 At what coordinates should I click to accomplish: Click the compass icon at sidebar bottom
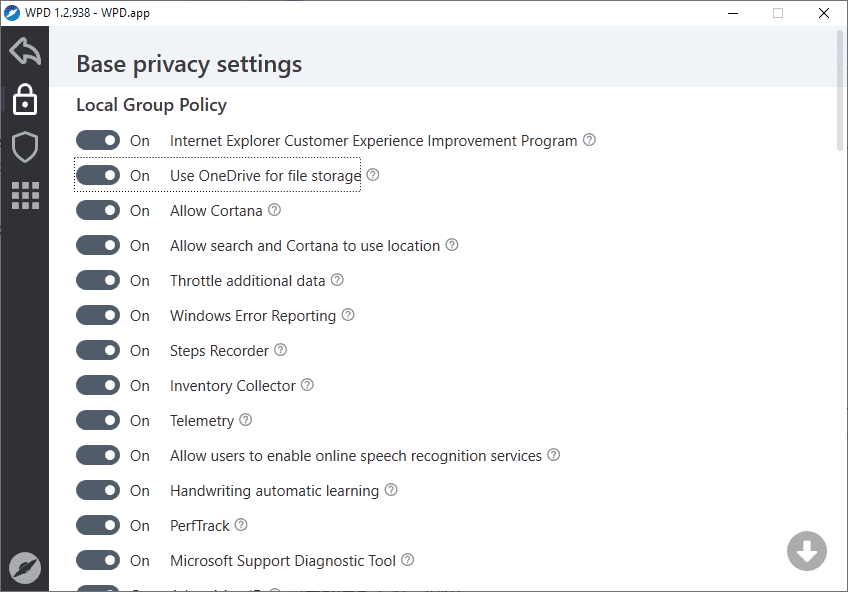click(25, 567)
